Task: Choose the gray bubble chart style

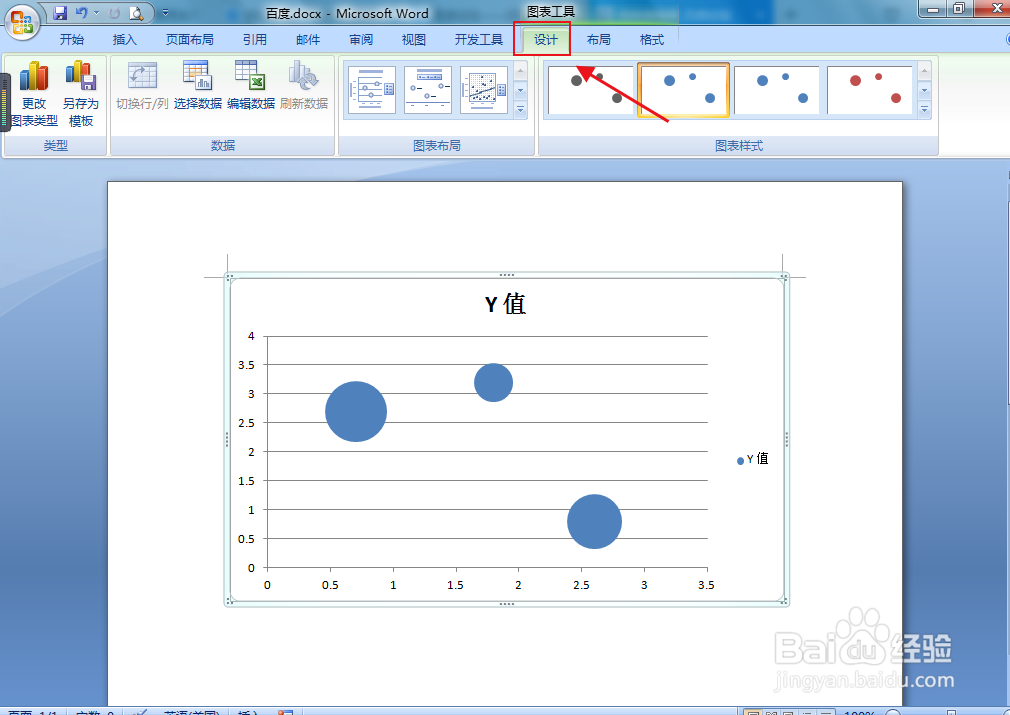Action: (x=591, y=90)
